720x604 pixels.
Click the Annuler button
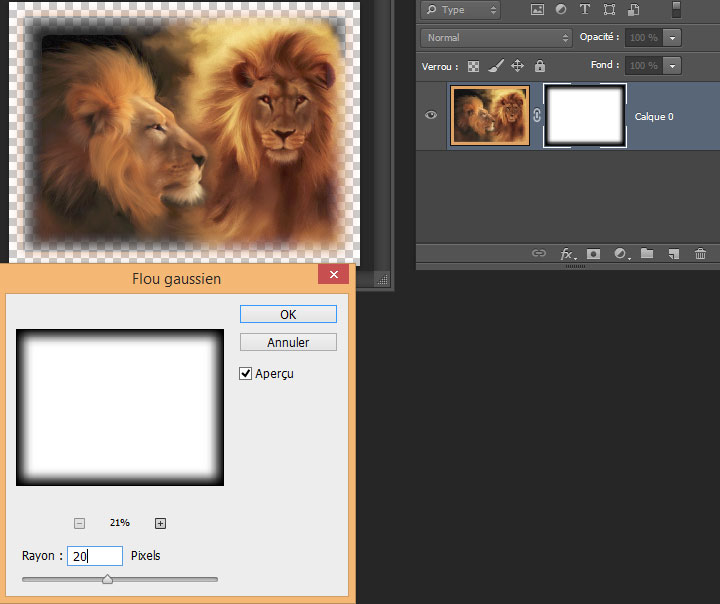pyautogui.click(x=288, y=342)
